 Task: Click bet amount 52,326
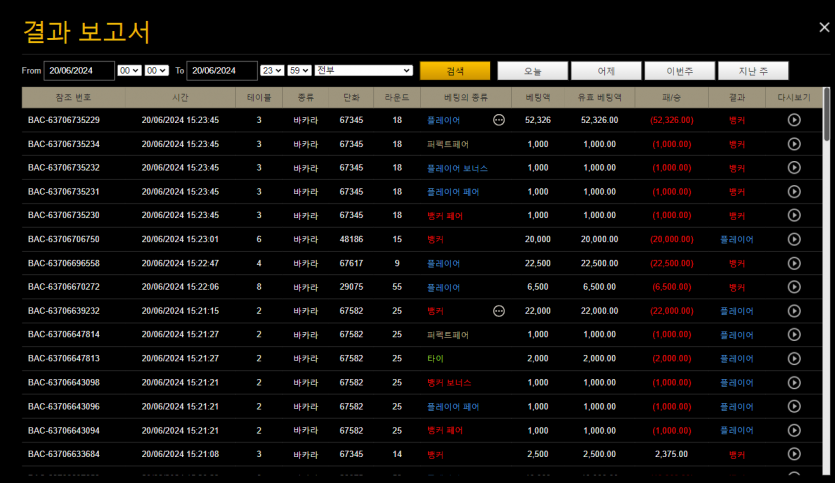pos(538,120)
